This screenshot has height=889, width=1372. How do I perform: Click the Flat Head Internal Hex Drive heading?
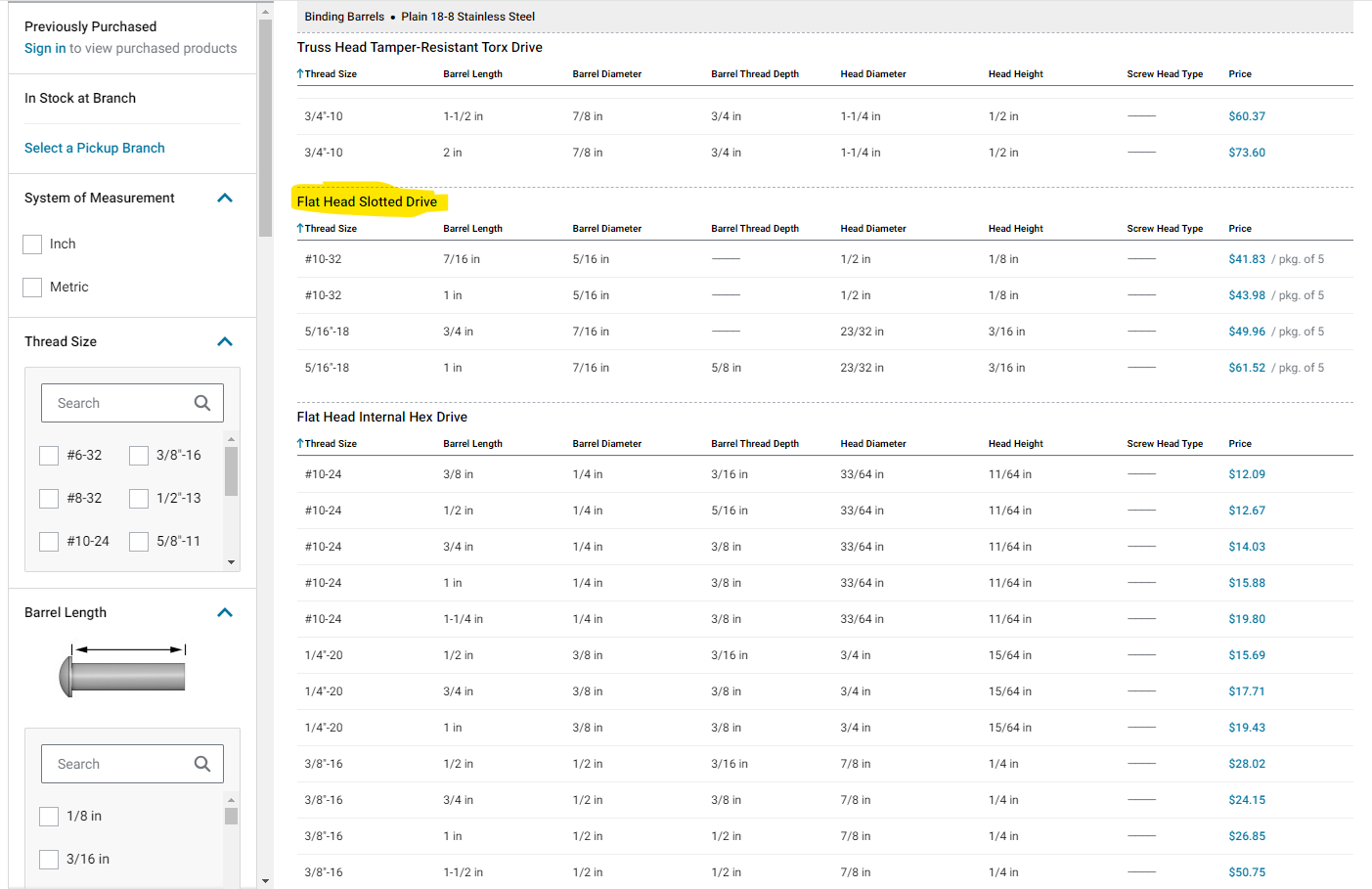[x=382, y=417]
